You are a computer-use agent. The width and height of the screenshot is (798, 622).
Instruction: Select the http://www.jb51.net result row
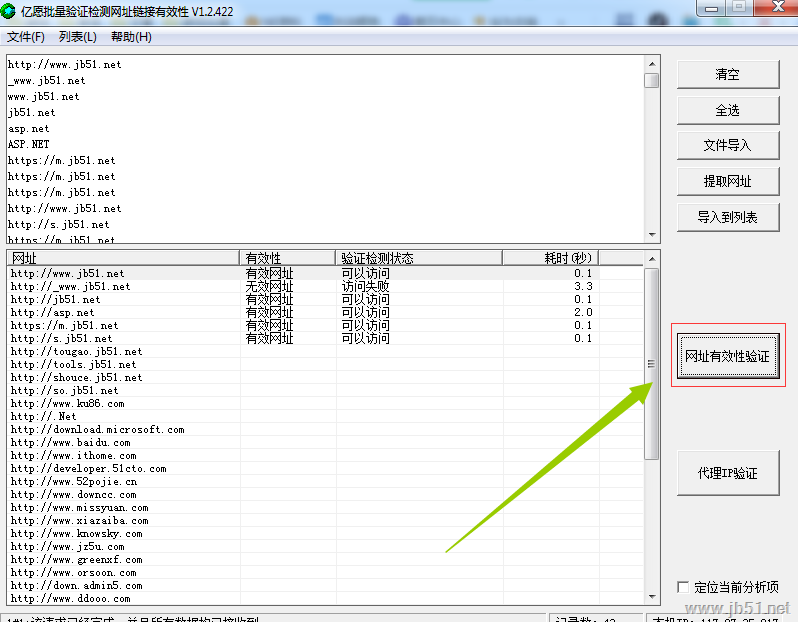[x=326, y=273]
